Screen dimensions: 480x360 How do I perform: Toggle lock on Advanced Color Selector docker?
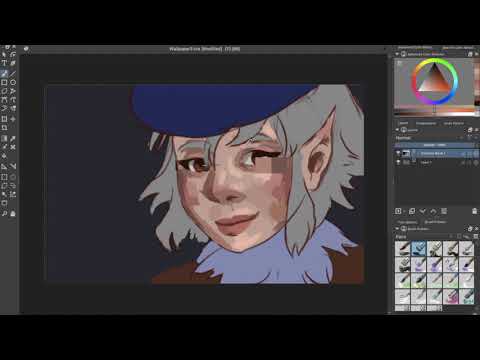tap(403, 54)
